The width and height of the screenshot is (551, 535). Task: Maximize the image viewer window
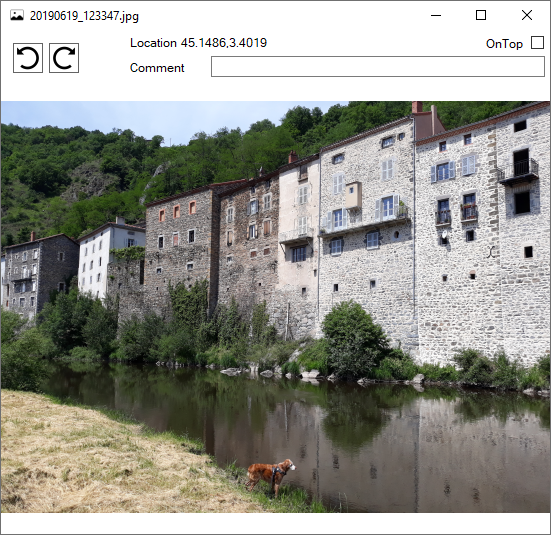coord(481,15)
